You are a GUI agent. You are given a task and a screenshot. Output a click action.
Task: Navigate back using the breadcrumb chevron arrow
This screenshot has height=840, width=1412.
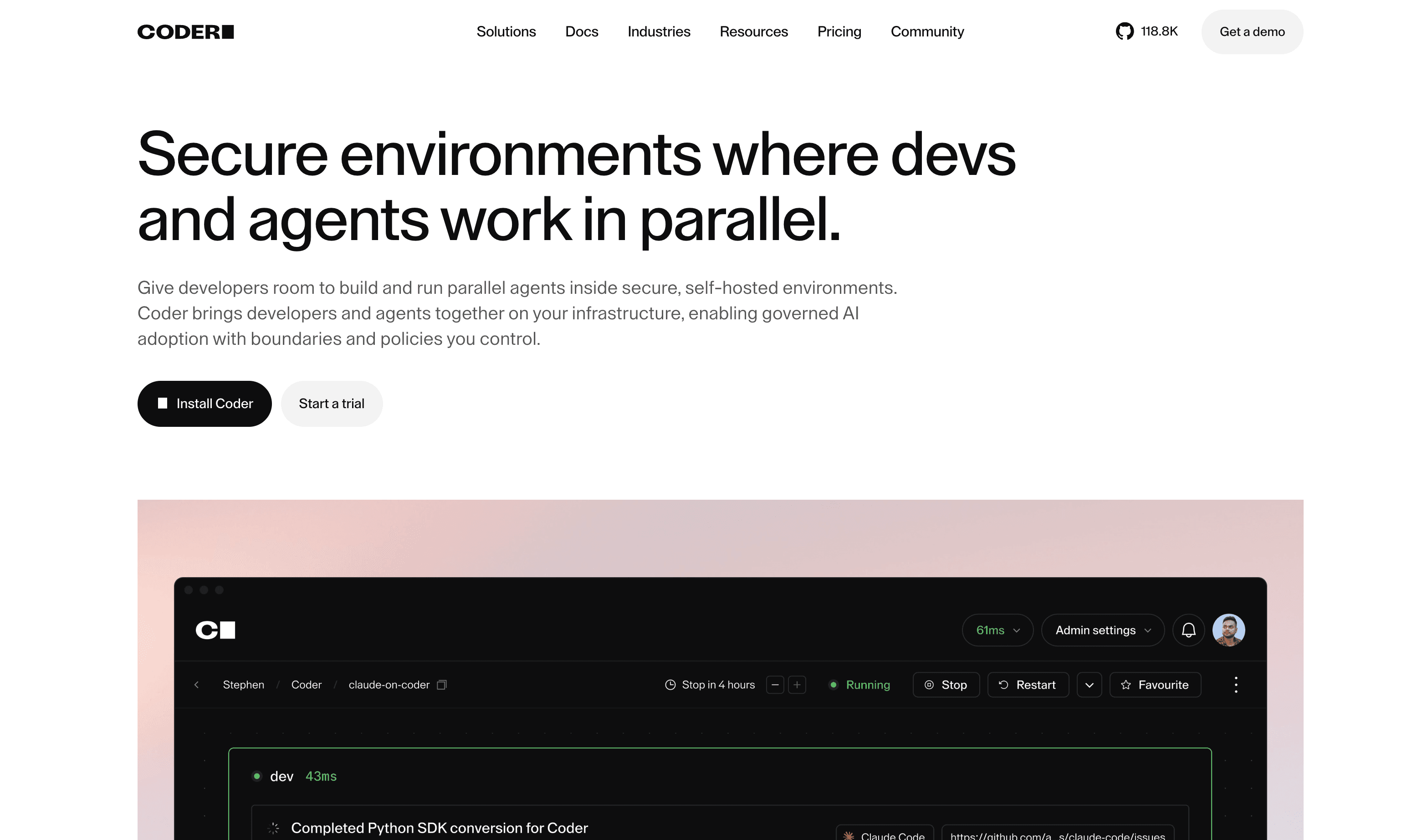(197, 685)
